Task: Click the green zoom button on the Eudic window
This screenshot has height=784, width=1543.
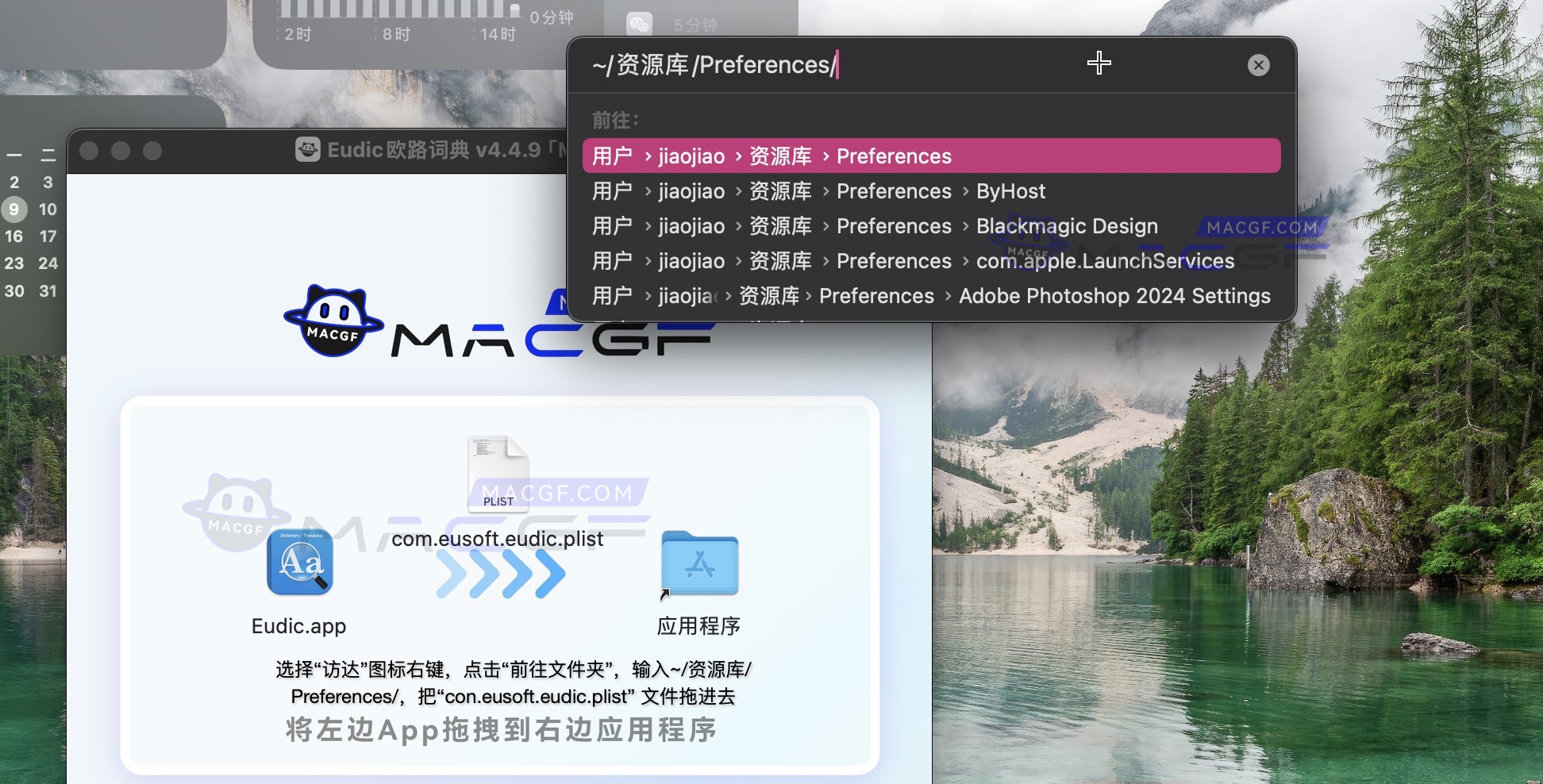Action: 151,150
